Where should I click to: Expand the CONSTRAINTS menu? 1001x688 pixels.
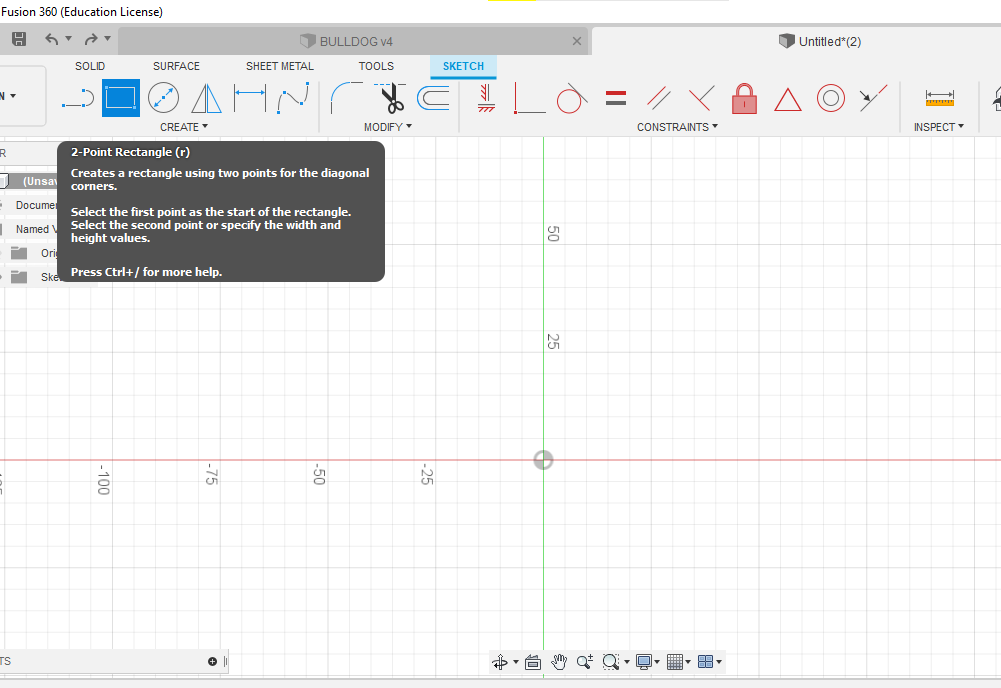pyautogui.click(x=677, y=127)
